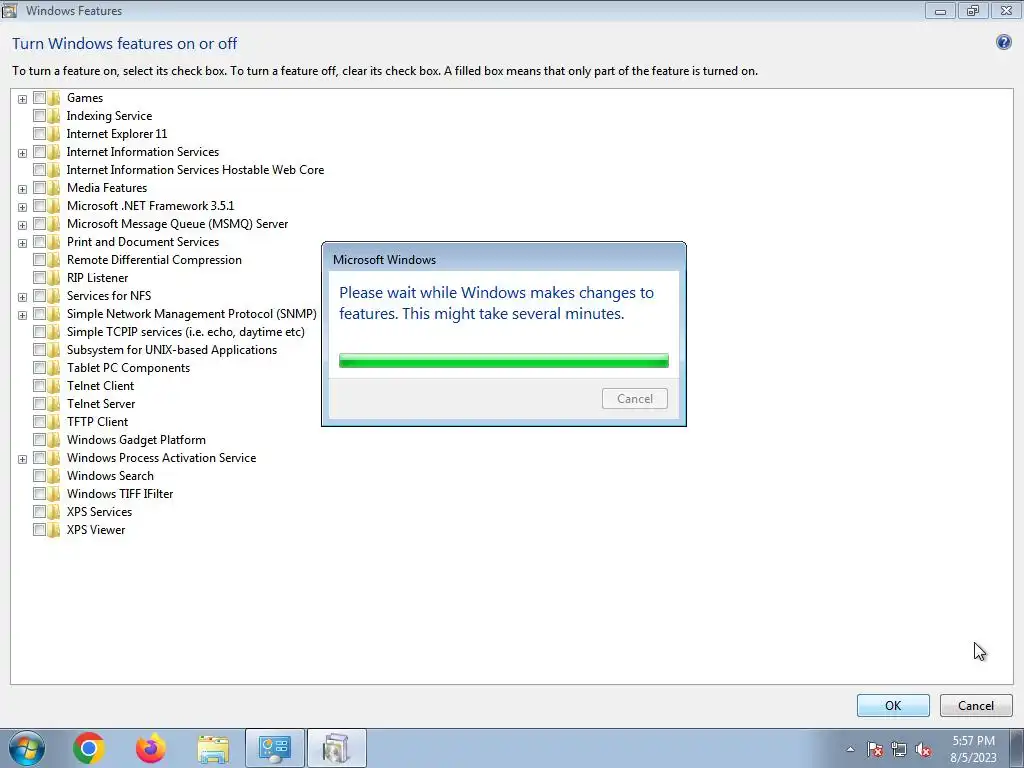
Task: Open the Windows Start orb
Action: click(x=27, y=748)
